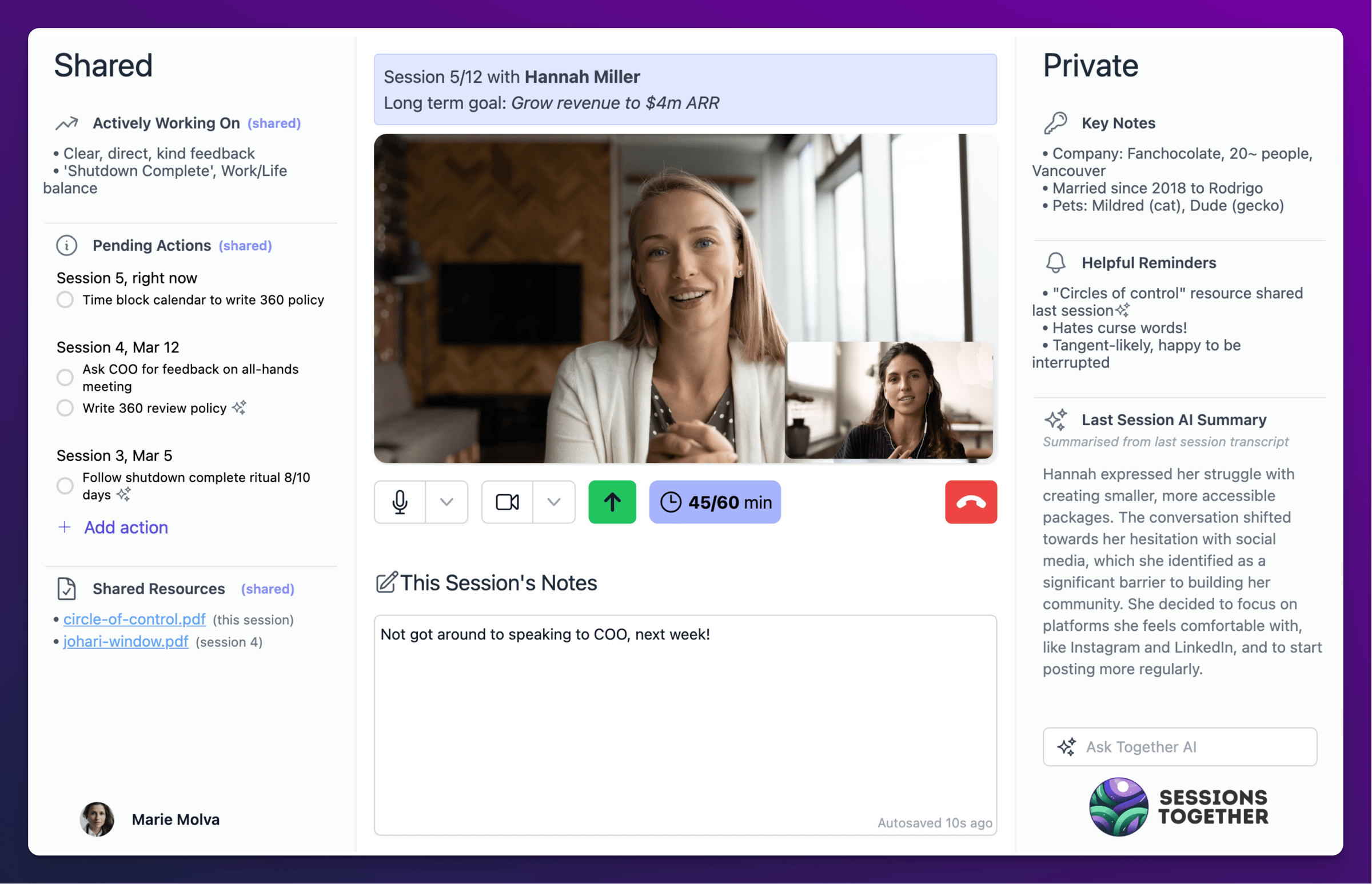Click the video camera icon
Screen dimensions: 1372x884
[x=505, y=501]
